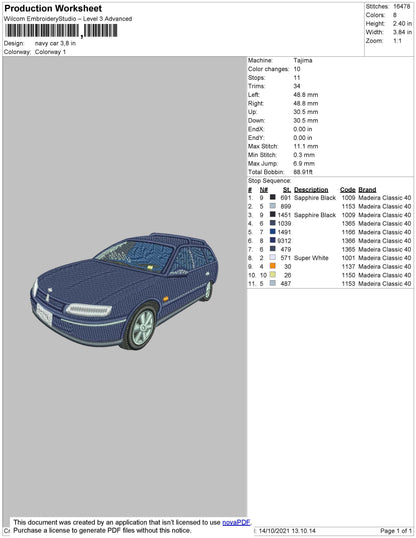Screen dimensions: 416x538
Task: Click the 'Down:' measurement label
Action: coord(256,120)
